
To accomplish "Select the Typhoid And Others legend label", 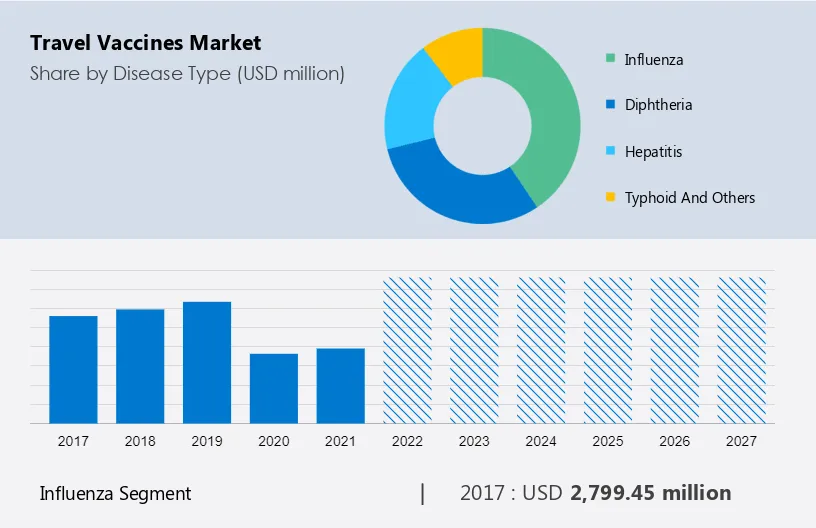I will coord(690,198).
